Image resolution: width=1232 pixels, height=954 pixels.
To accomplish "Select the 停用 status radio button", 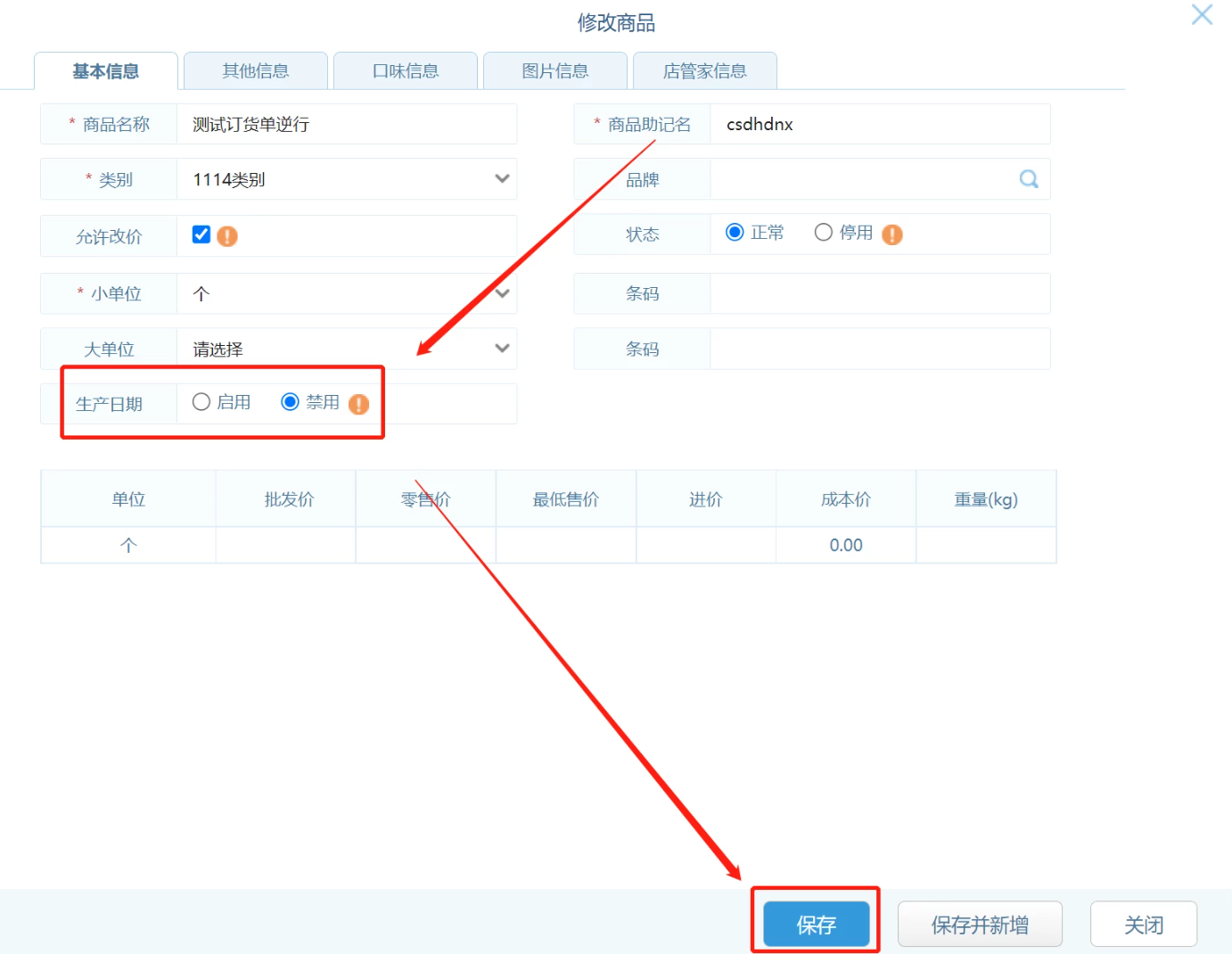I will tap(824, 233).
